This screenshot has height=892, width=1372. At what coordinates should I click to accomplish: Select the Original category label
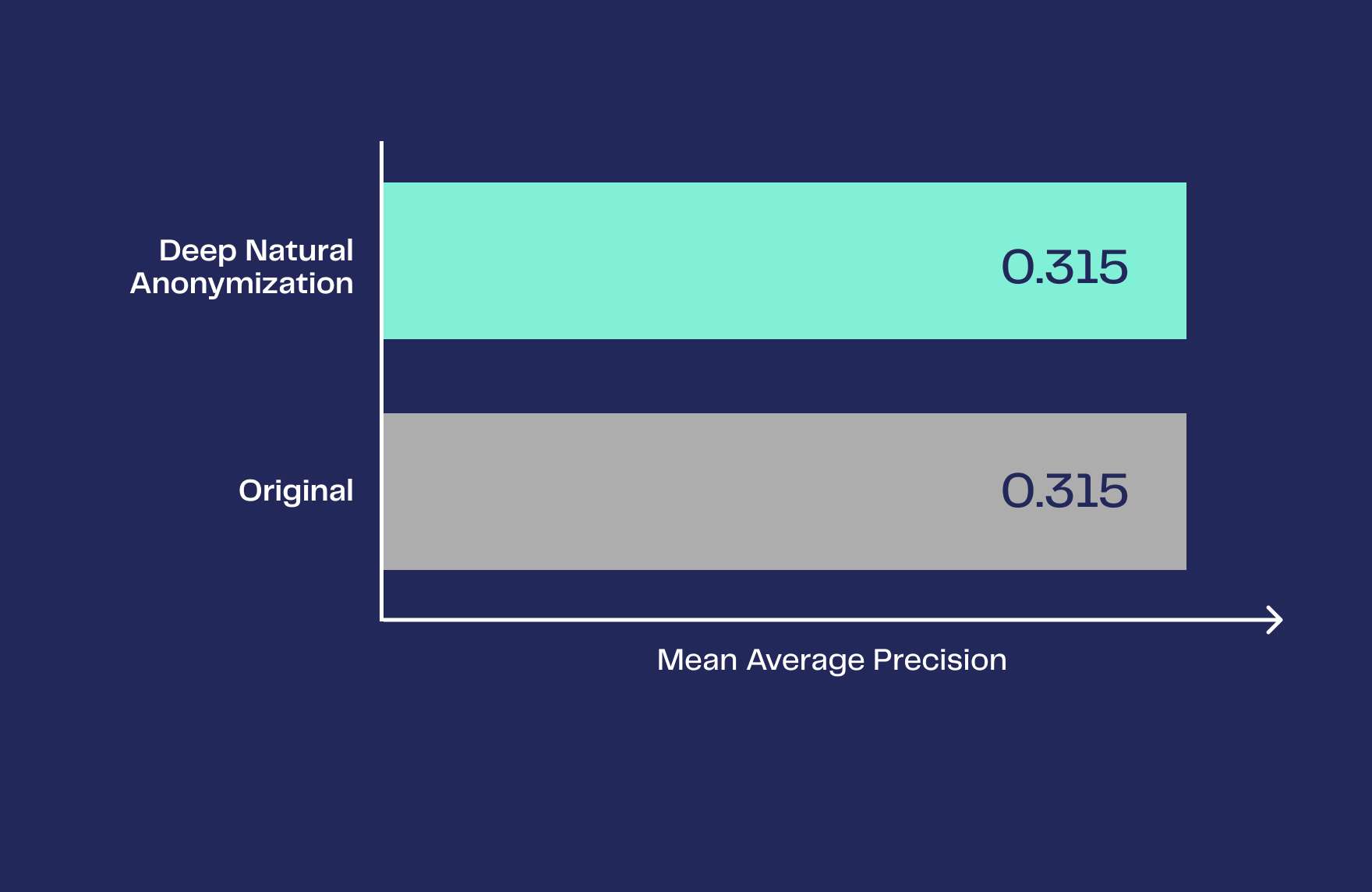[x=296, y=491]
